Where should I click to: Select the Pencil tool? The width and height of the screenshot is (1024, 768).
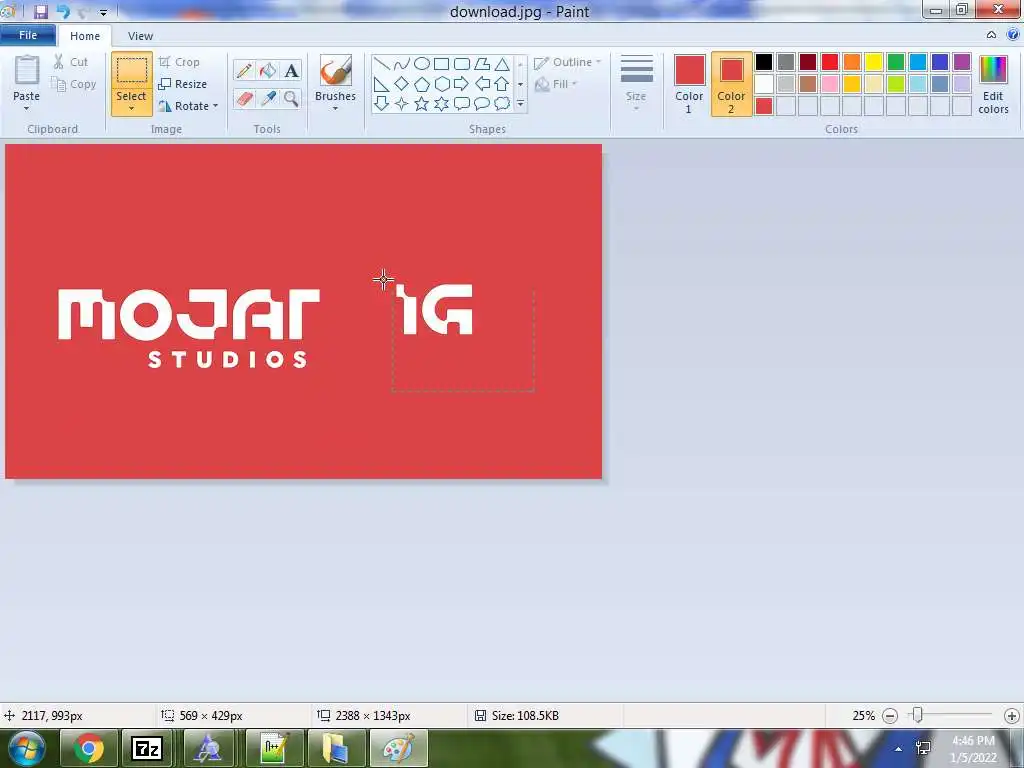tap(244, 71)
